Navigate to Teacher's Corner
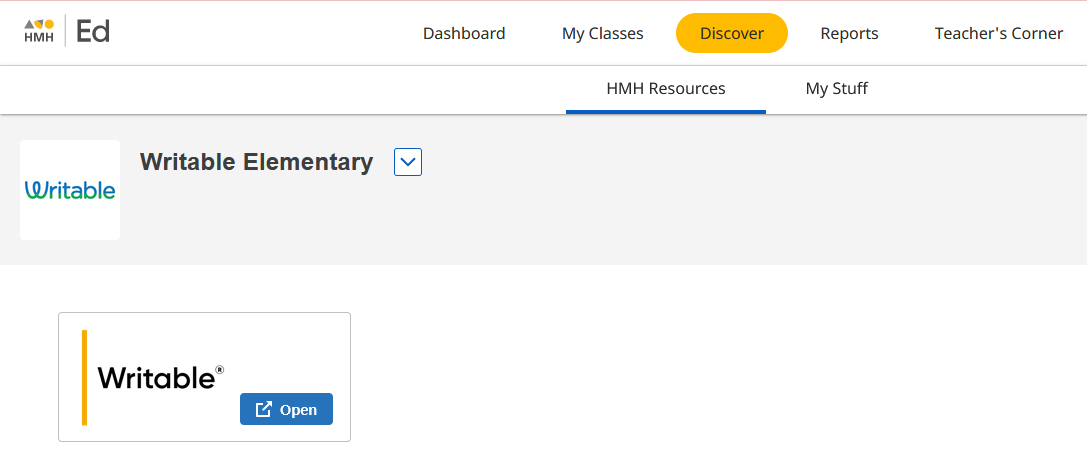This screenshot has width=1087, height=470. [x=999, y=33]
